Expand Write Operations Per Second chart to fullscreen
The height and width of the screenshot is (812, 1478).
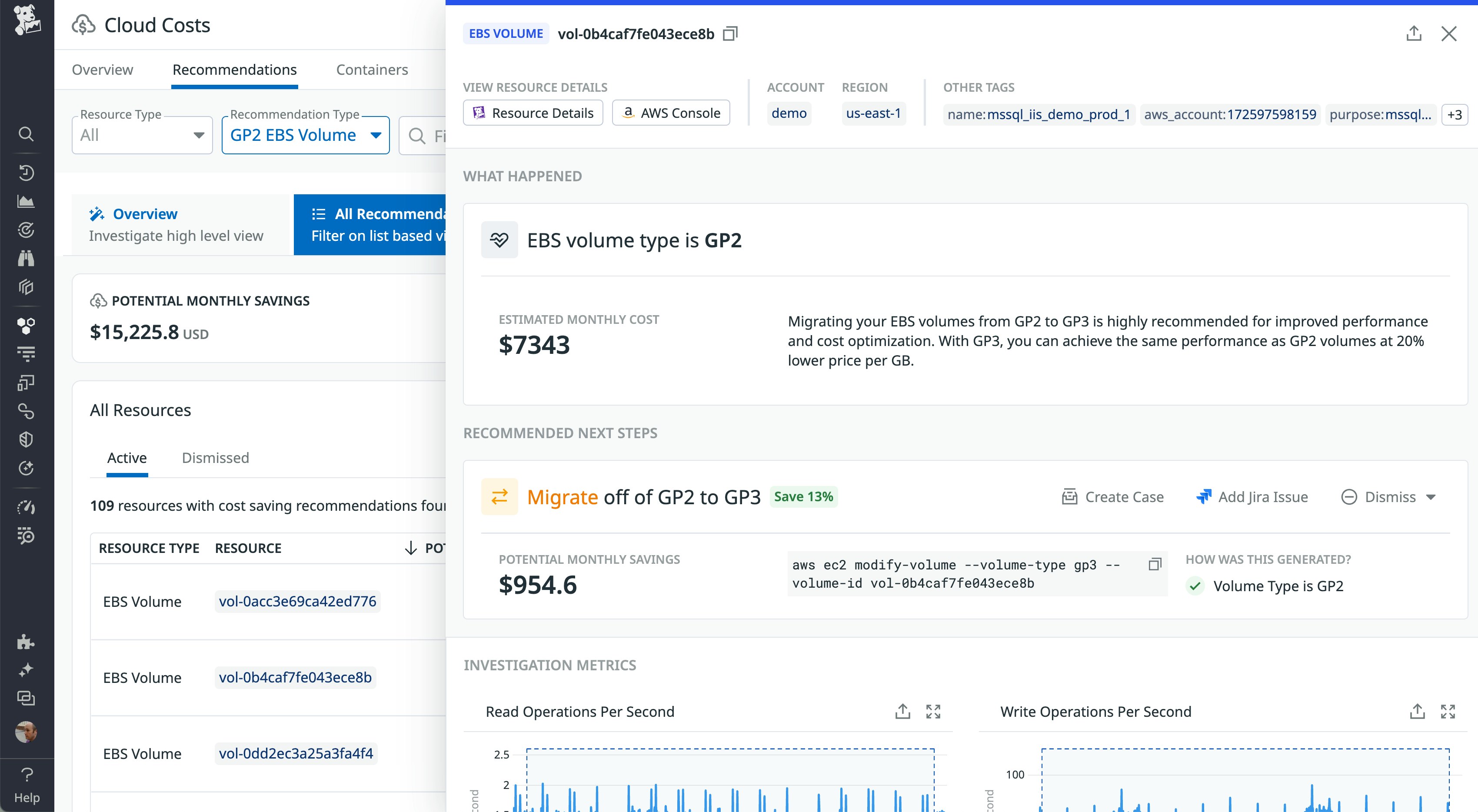pos(1448,711)
